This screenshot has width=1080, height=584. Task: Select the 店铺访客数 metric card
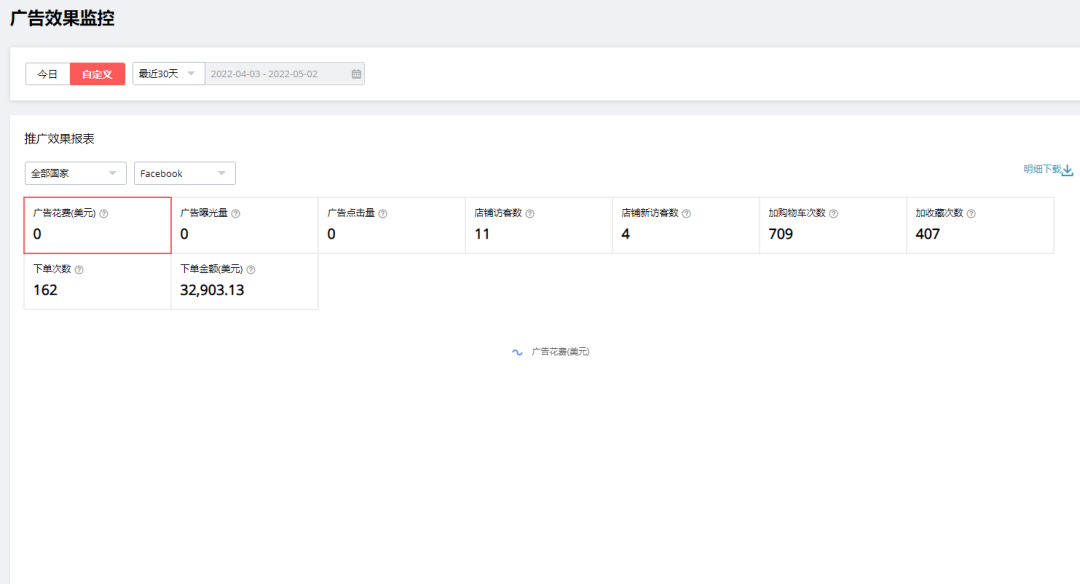pyautogui.click(x=539, y=225)
